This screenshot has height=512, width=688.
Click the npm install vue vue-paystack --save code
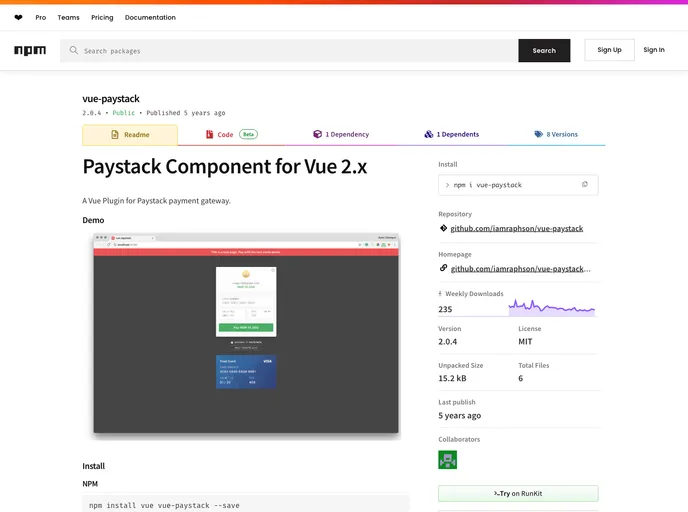(164, 505)
